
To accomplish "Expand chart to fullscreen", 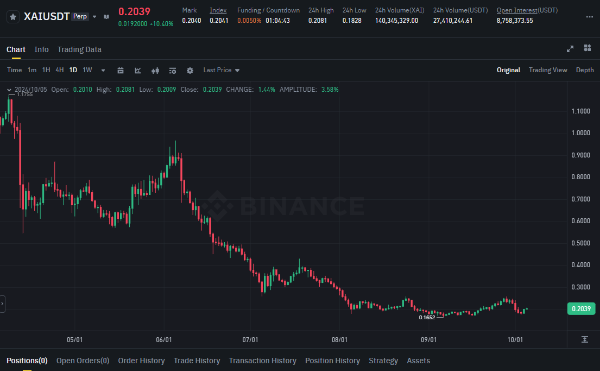I will point(570,49).
